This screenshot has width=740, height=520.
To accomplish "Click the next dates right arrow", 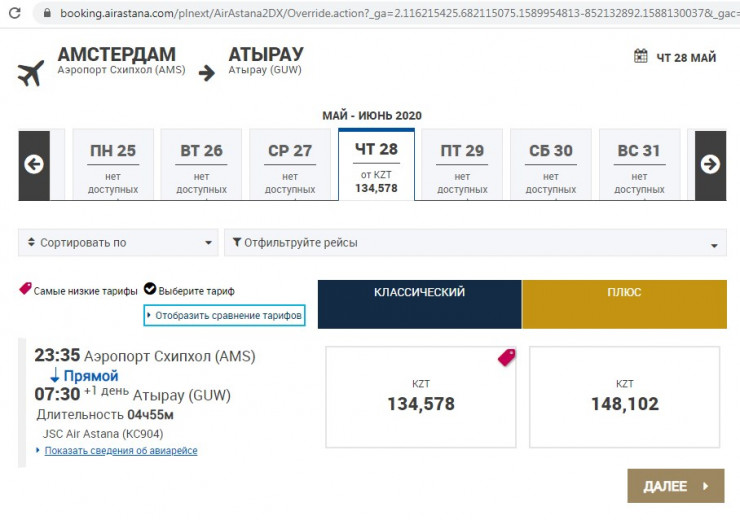I will pos(710,165).
